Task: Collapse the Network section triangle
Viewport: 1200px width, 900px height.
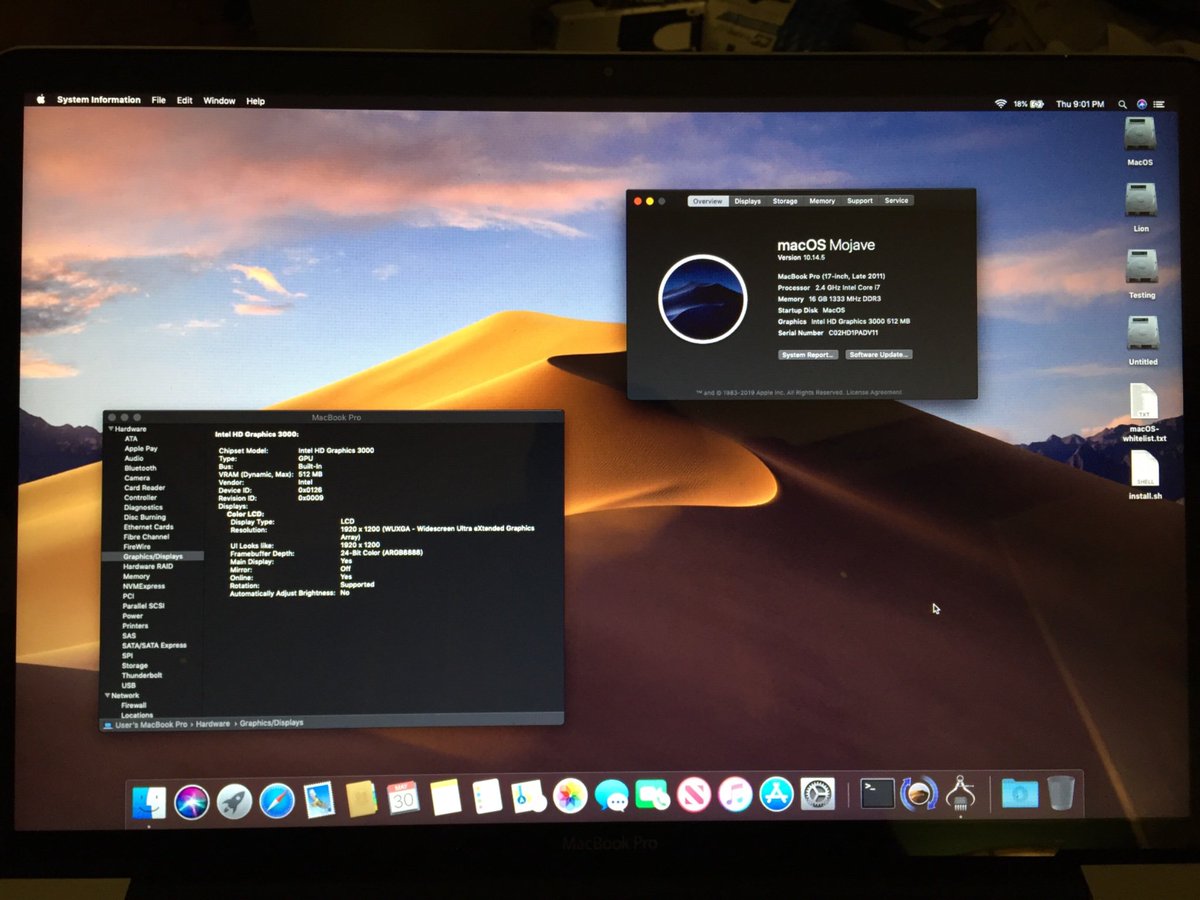Action: (108, 695)
